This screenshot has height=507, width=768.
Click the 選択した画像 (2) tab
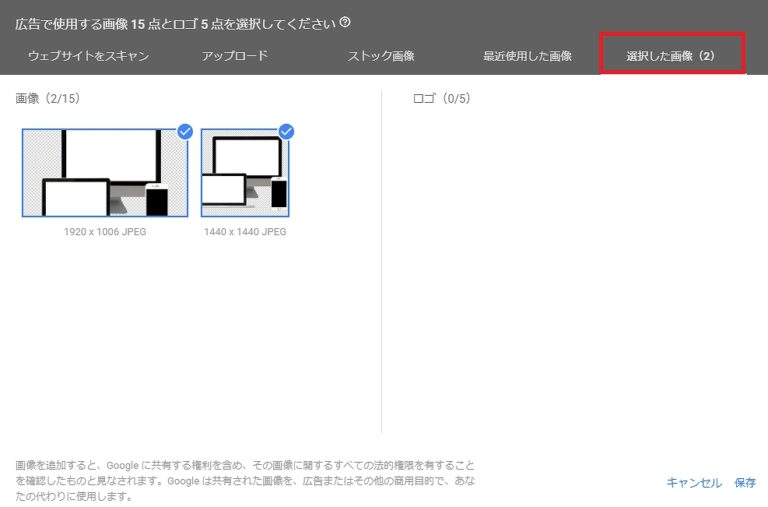[672, 56]
